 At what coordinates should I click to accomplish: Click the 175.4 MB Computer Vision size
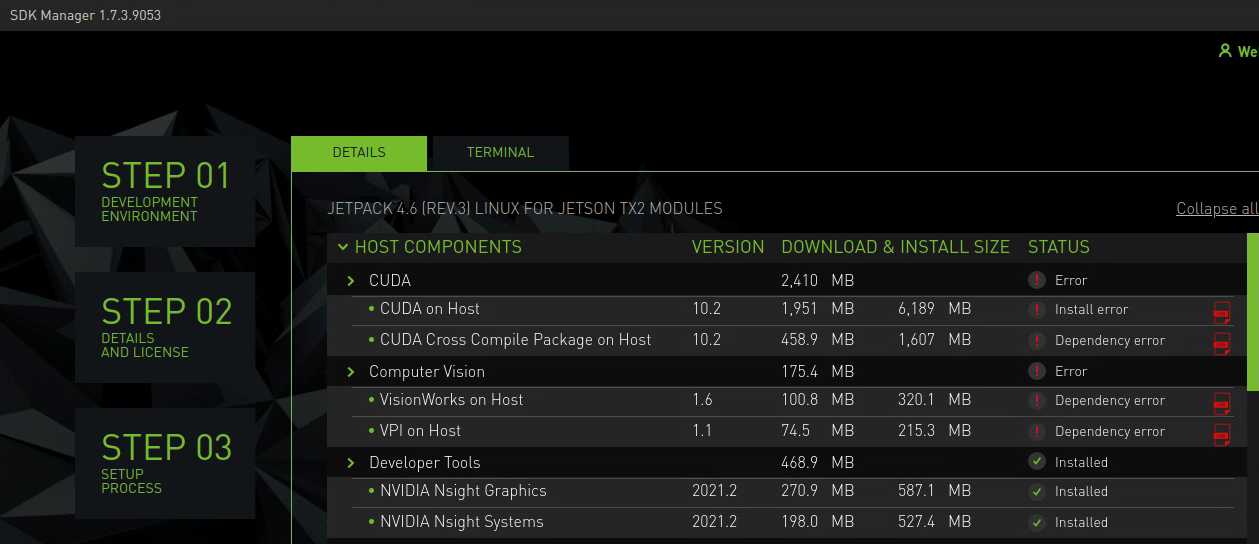817,372
